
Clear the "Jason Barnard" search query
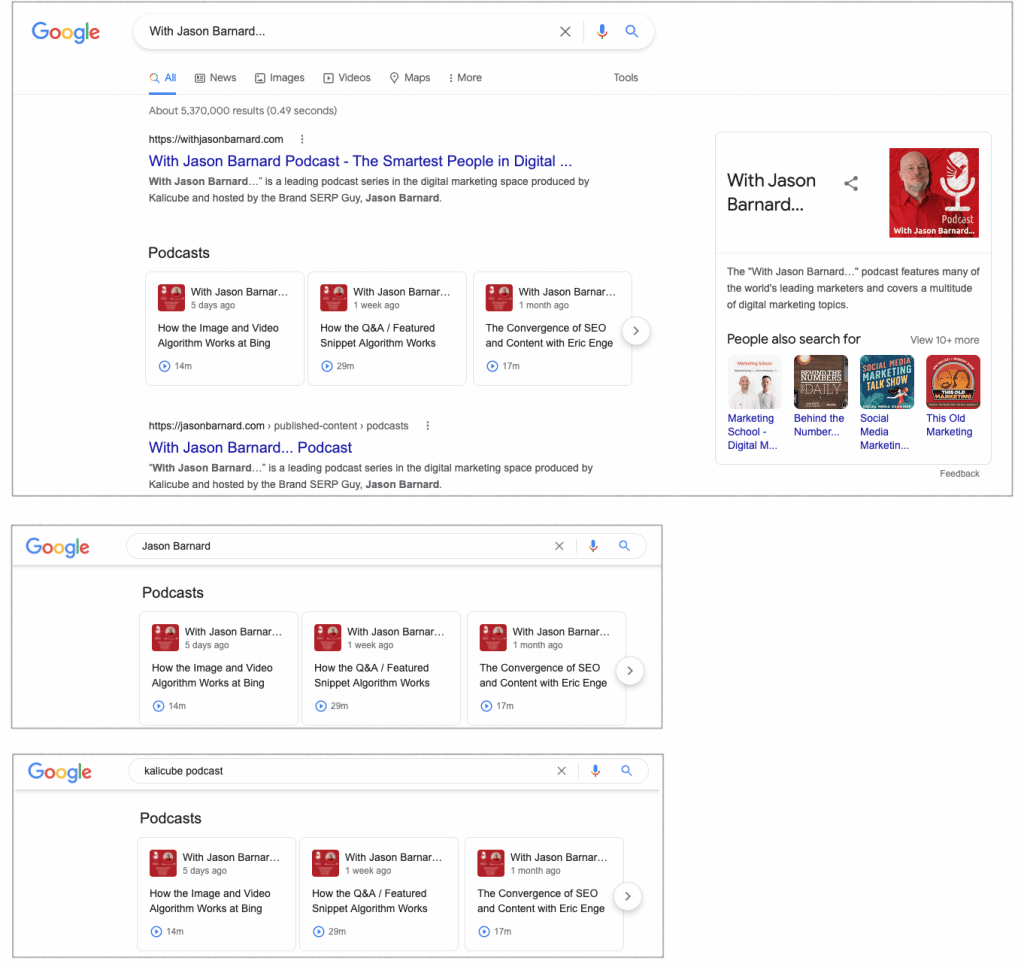click(559, 546)
